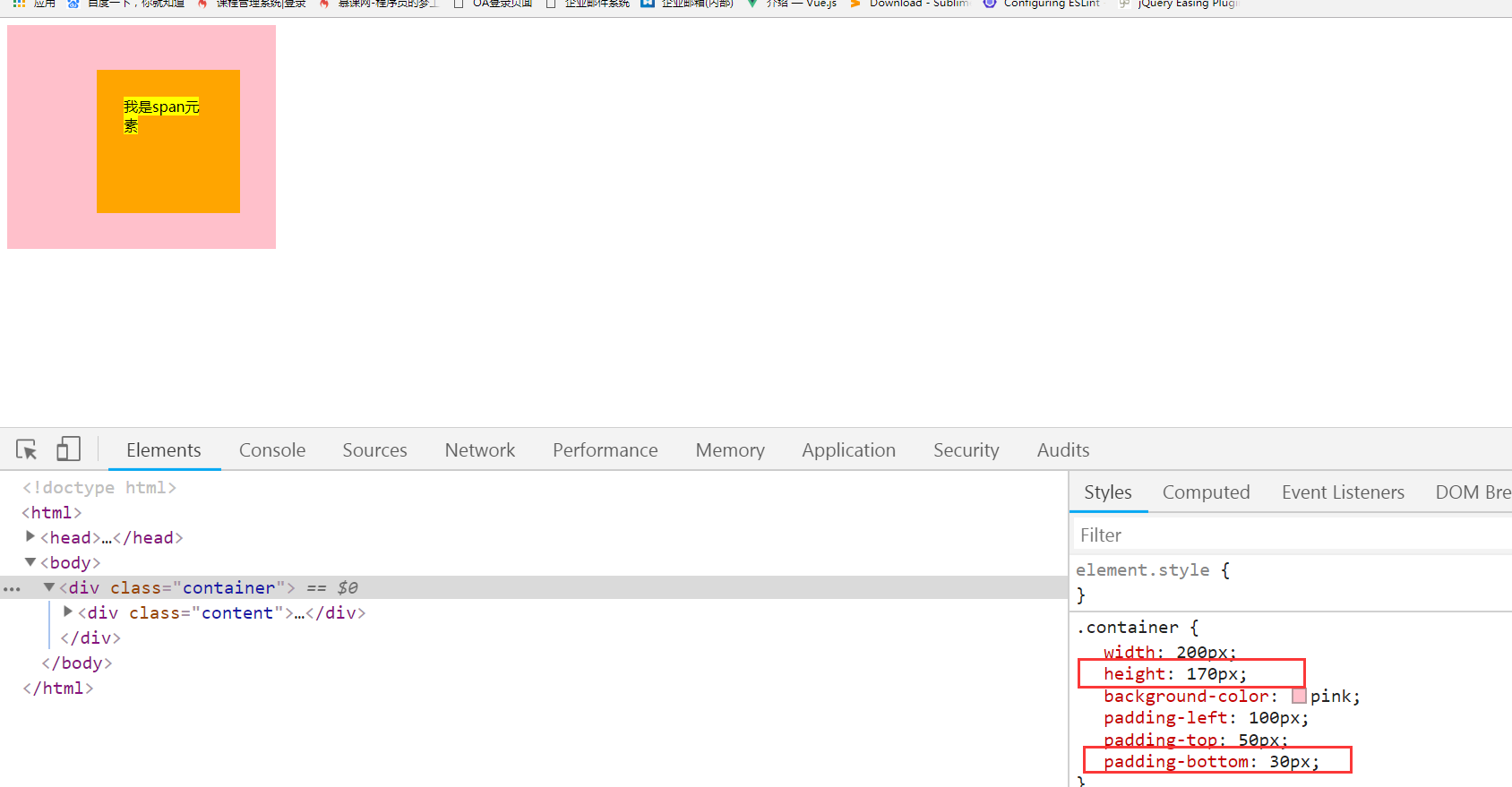
Task: Toggle the device toolbar icon
Action: (68, 449)
